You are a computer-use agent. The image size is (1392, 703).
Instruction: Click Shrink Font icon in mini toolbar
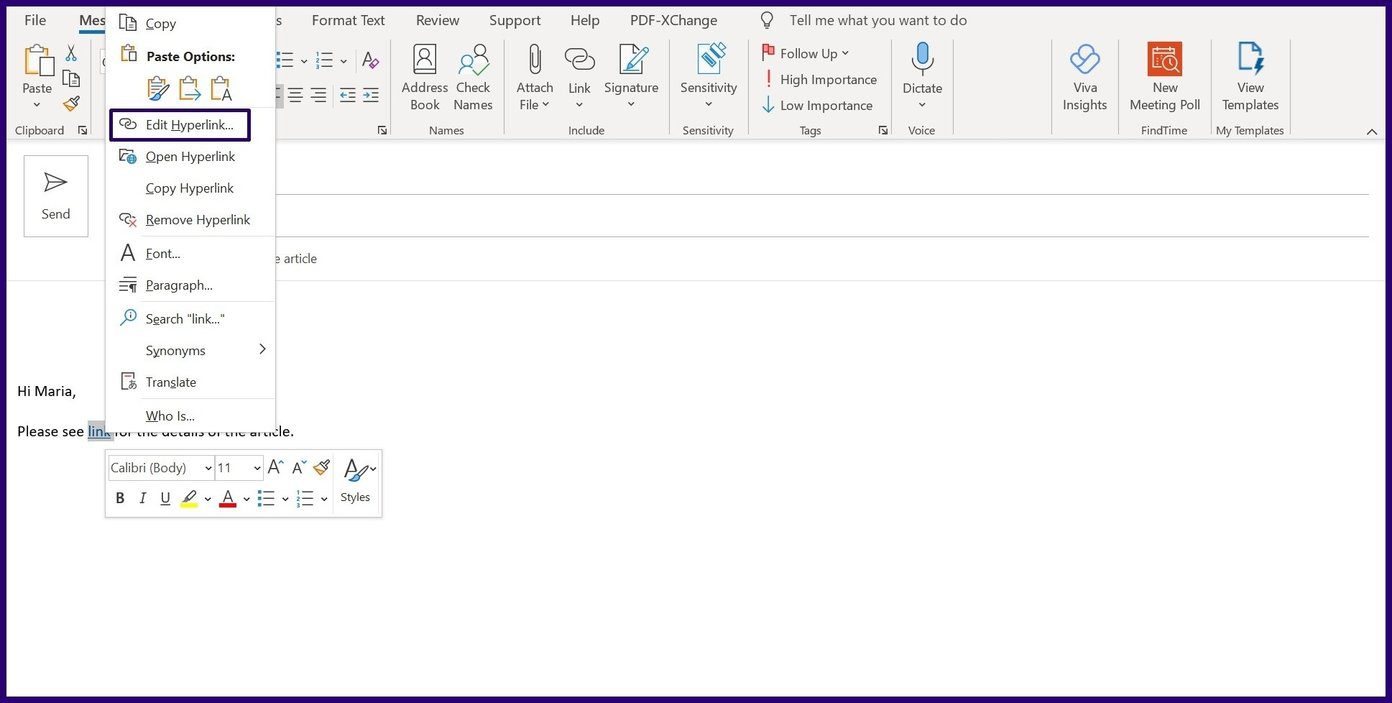click(x=298, y=467)
